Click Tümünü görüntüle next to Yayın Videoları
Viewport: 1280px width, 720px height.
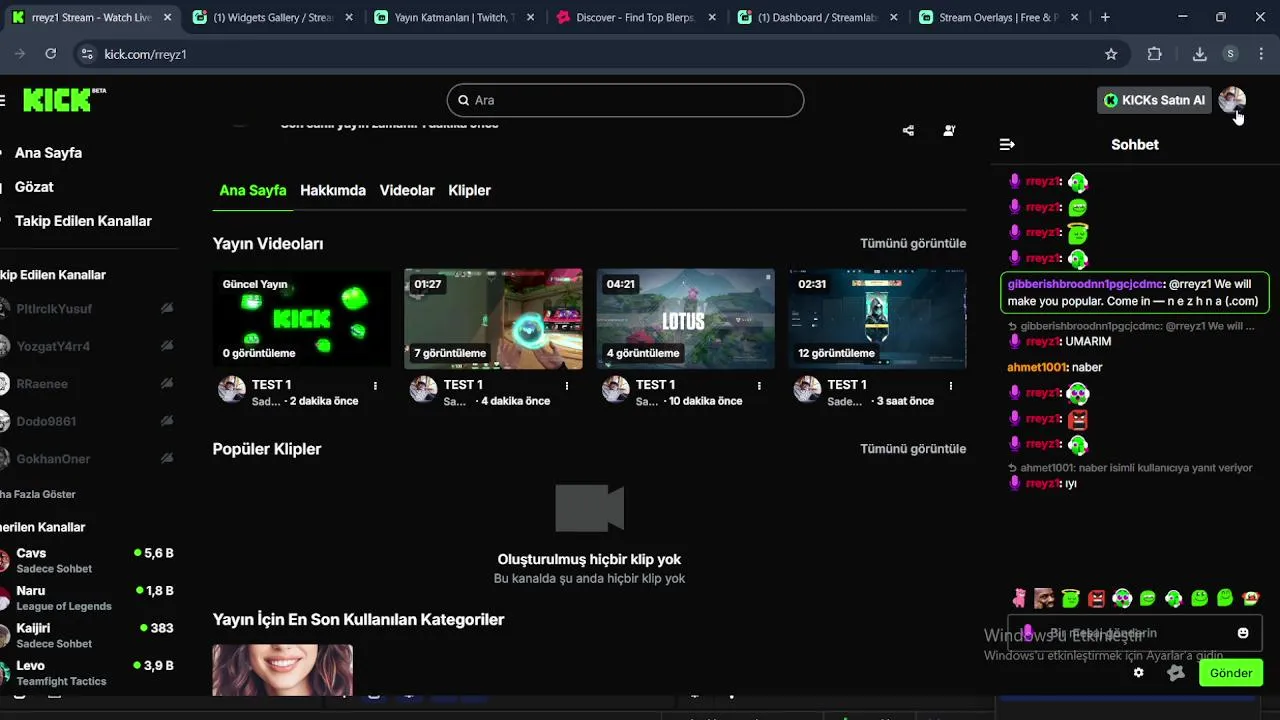(x=913, y=243)
